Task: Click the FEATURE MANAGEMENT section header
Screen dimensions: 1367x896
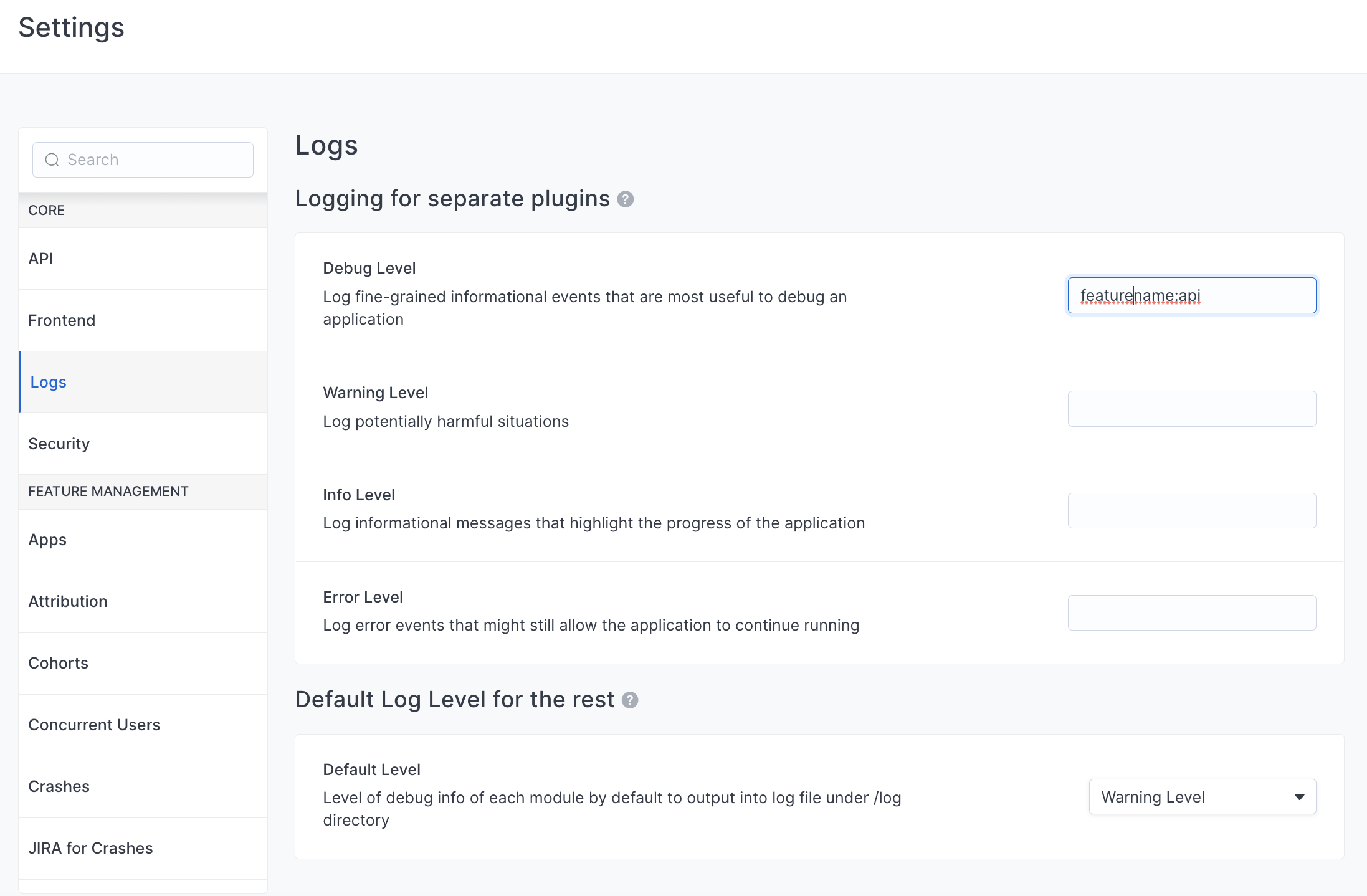Action: point(143,492)
